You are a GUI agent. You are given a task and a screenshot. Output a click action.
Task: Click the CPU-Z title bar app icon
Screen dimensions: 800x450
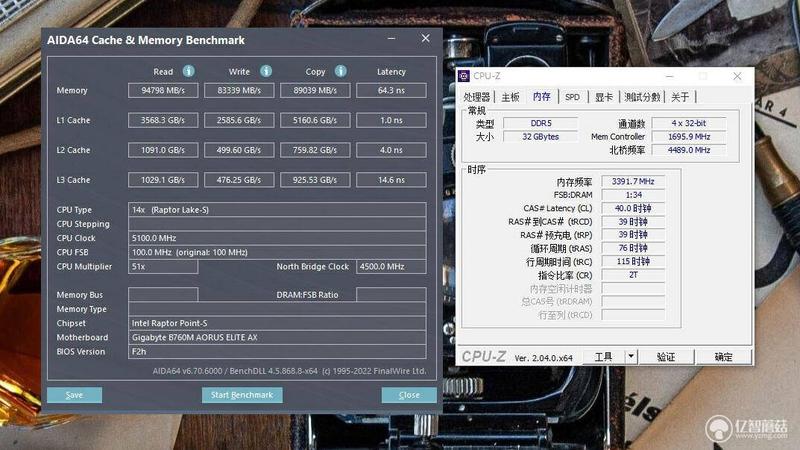click(x=464, y=76)
